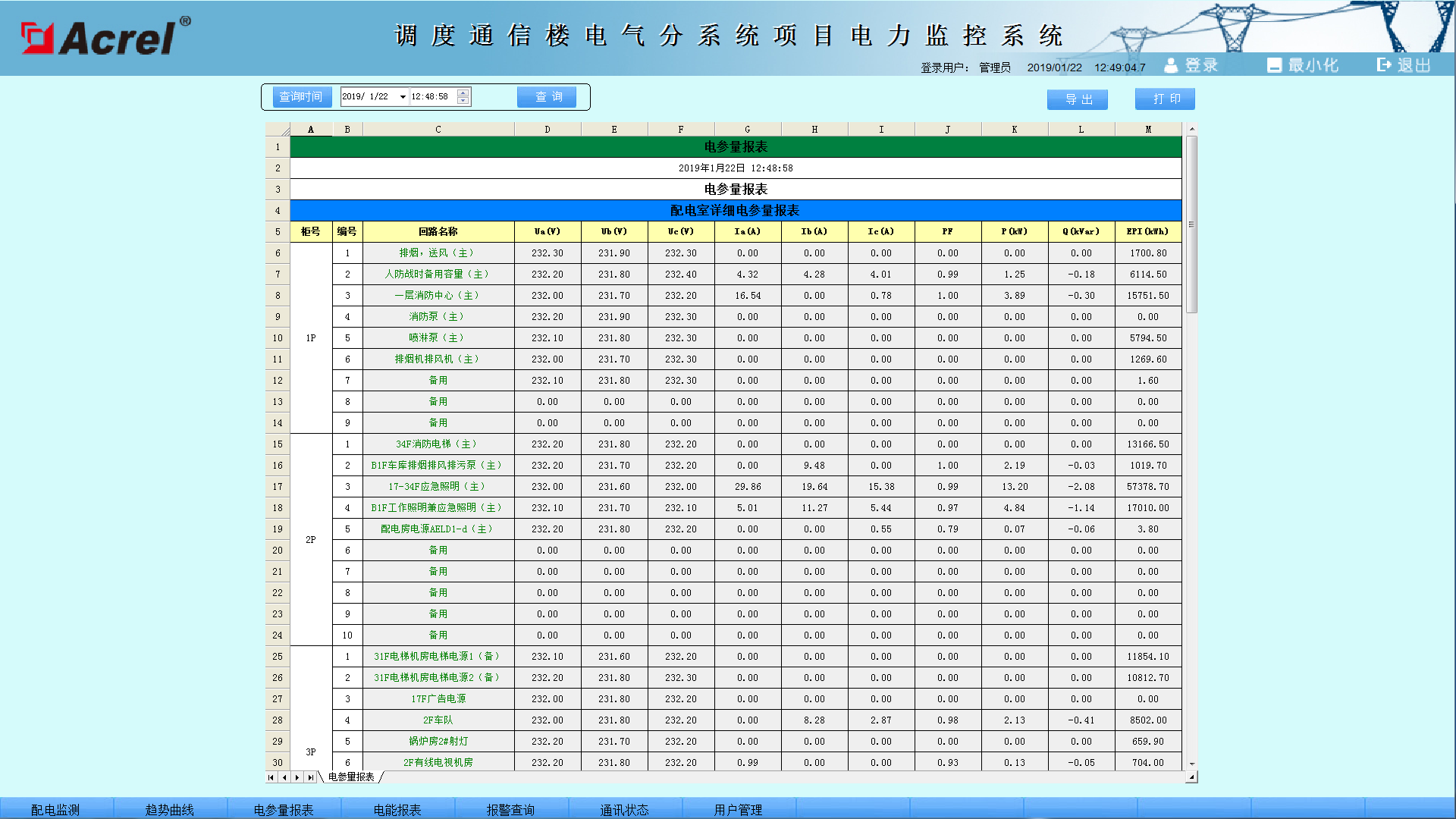The image size is (1456, 819).
Task: Click the 查询时间 label button
Action: pos(302,97)
